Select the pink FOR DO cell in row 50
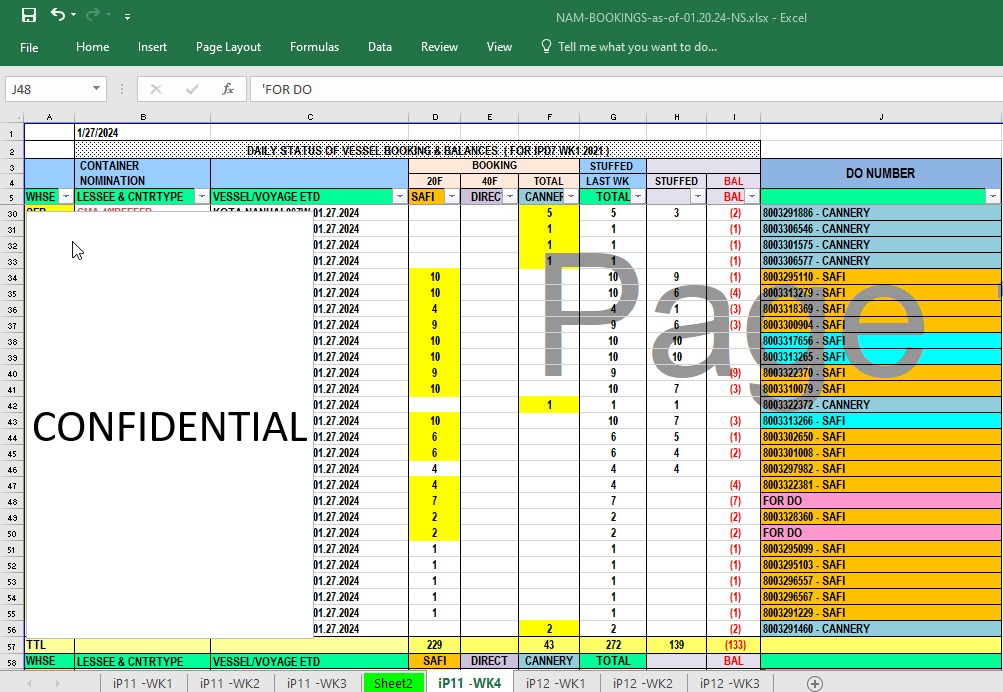This screenshot has height=692, width=1003. point(881,533)
